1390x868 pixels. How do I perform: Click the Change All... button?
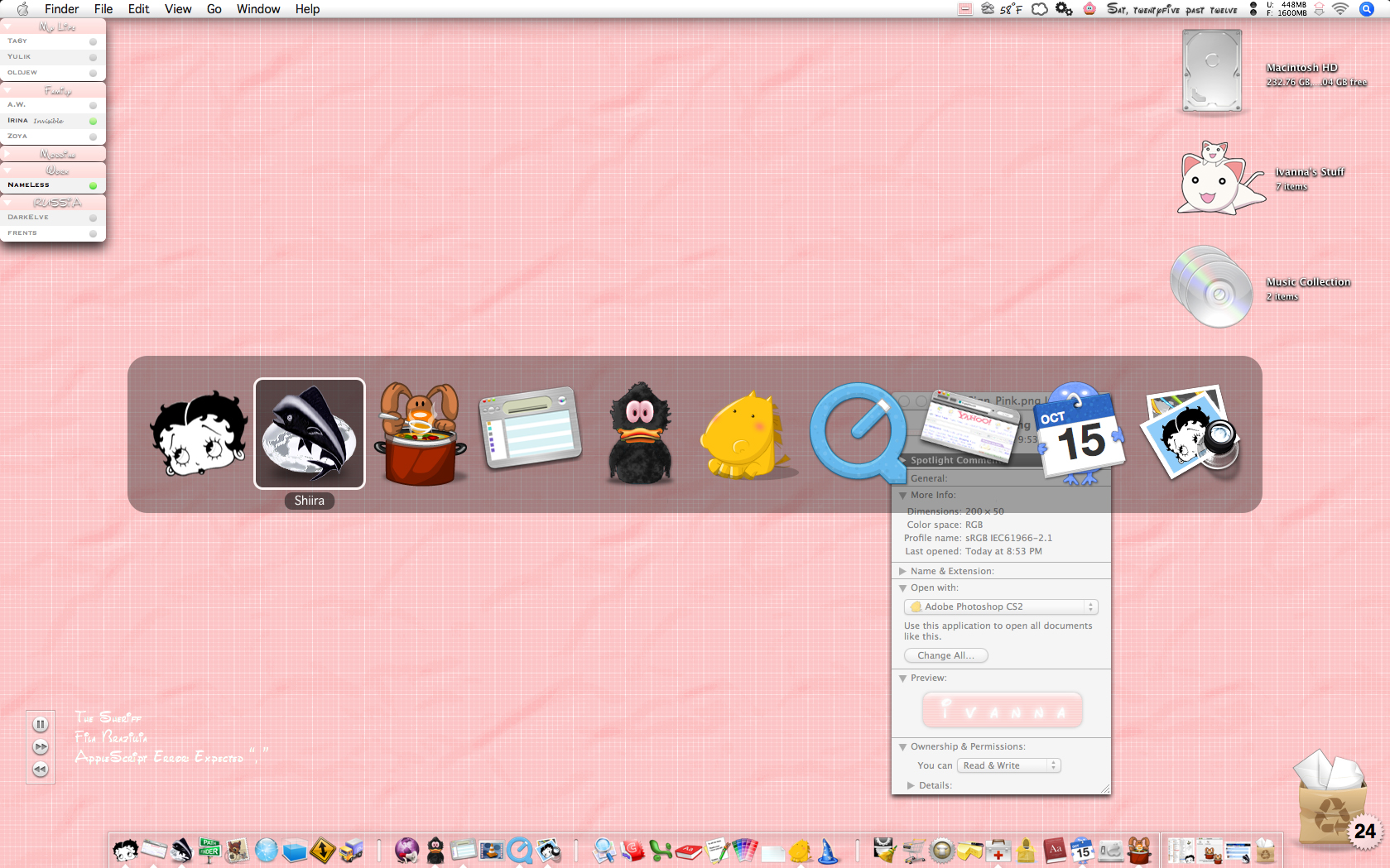(x=946, y=655)
